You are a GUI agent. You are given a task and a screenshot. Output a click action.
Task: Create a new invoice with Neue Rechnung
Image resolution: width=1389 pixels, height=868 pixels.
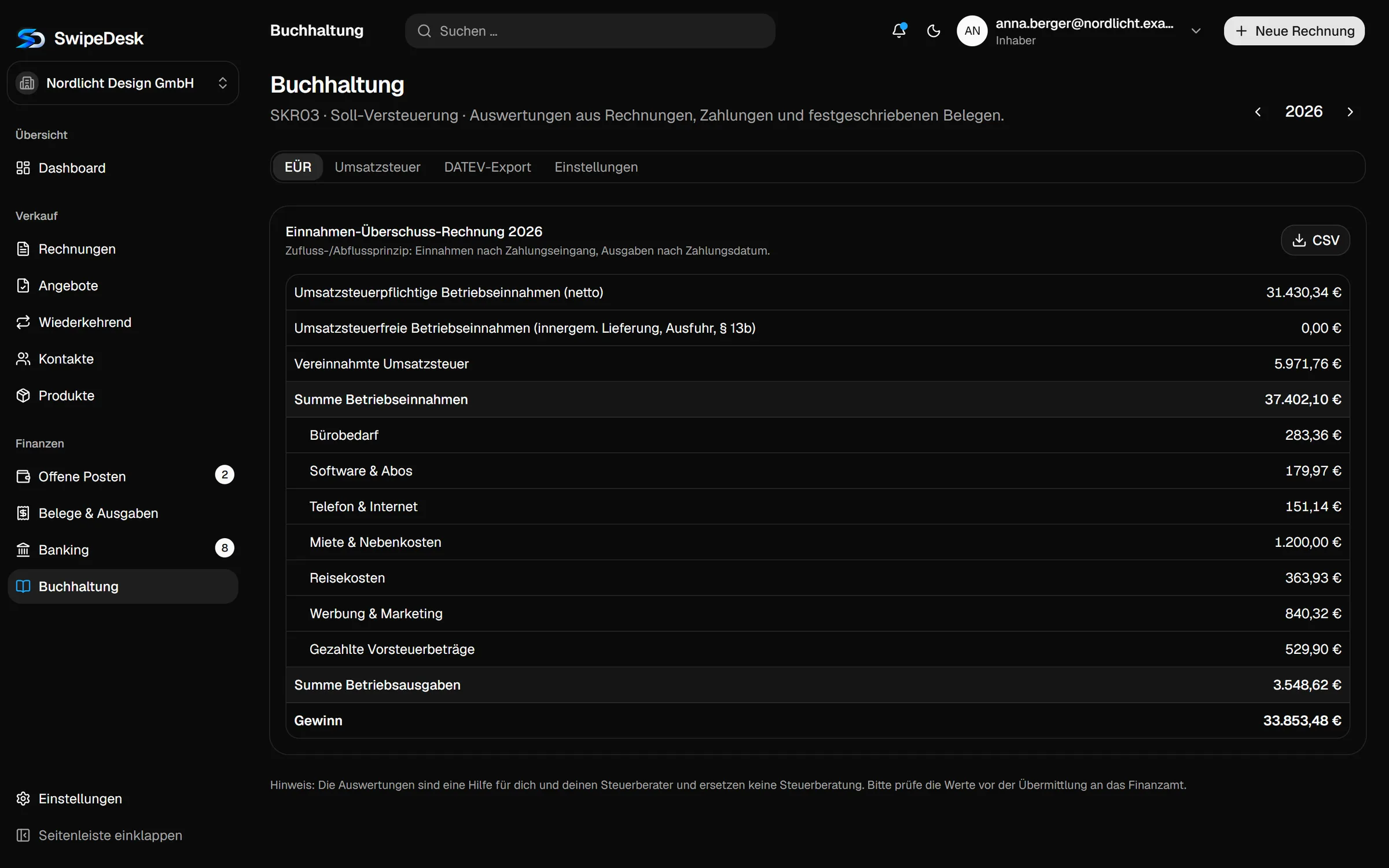[x=1294, y=31]
